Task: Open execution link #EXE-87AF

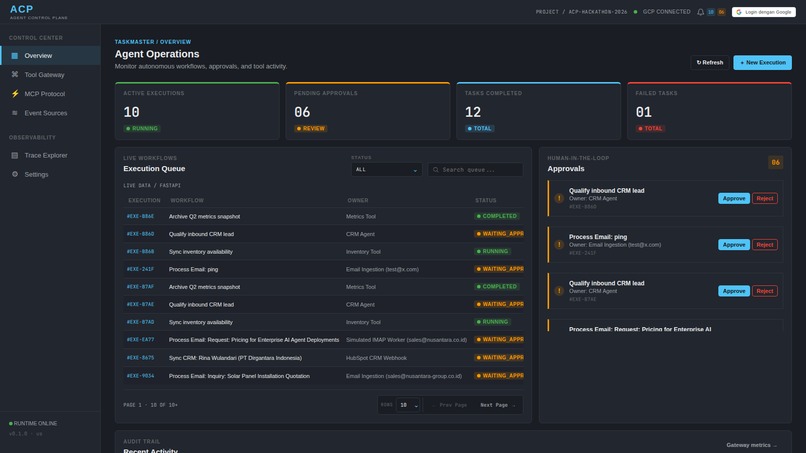Action: click(x=140, y=287)
